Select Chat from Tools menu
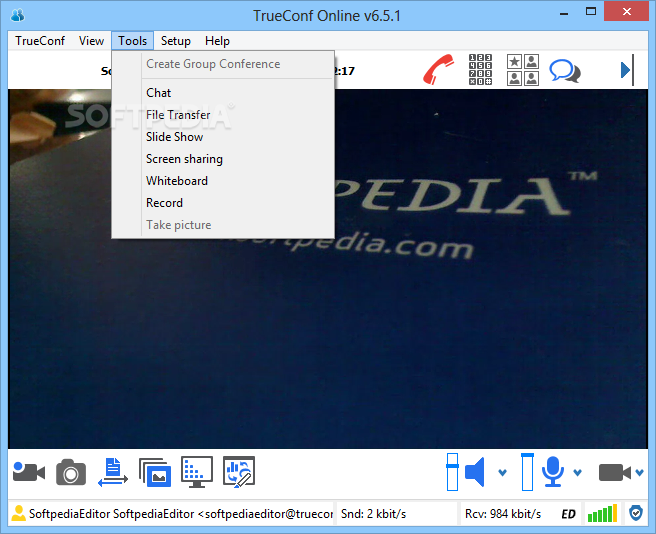656x534 pixels. pyautogui.click(x=223, y=92)
